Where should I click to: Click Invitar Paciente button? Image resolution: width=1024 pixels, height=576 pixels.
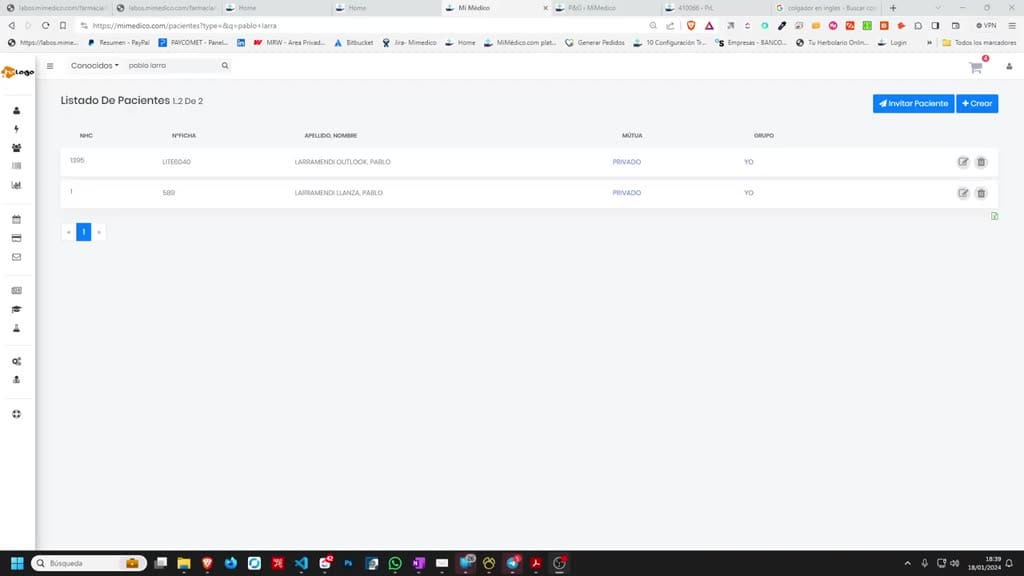(x=913, y=104)
